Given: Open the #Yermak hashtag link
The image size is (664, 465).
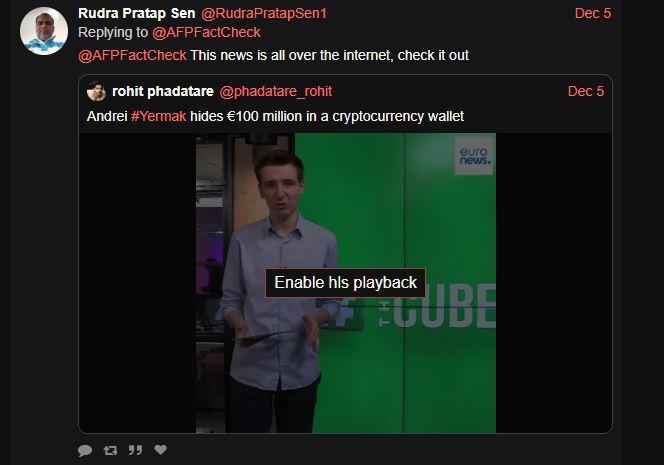Looking at the screenshot, I should (x=158, y=116).
